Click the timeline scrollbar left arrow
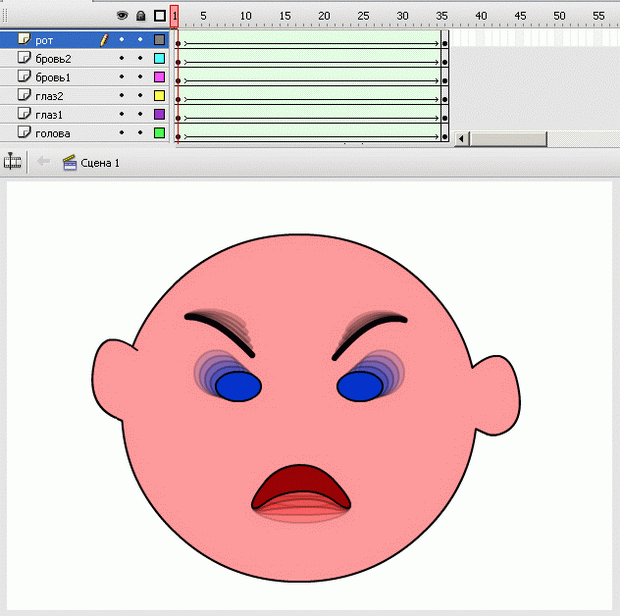This screenshot has height=616, width=620. pyautogui.click(x=460, y=139)
